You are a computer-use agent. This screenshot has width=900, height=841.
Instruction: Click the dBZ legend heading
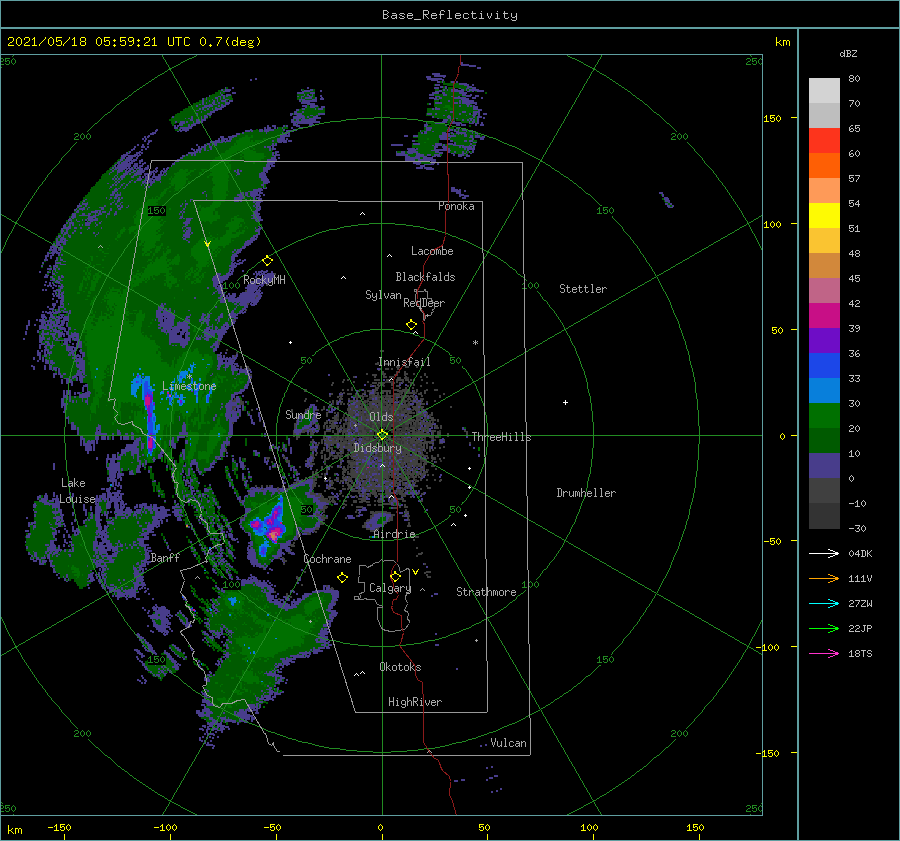tap(848, 53)
